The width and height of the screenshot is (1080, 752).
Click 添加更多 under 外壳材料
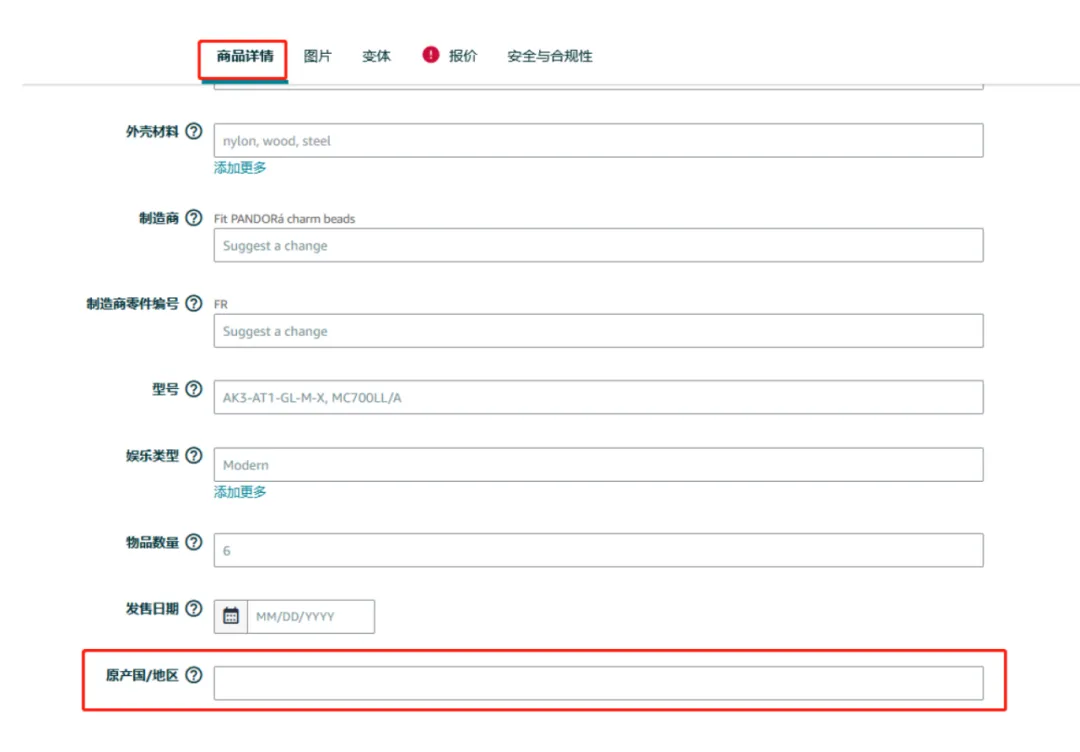tap(240, 168)
